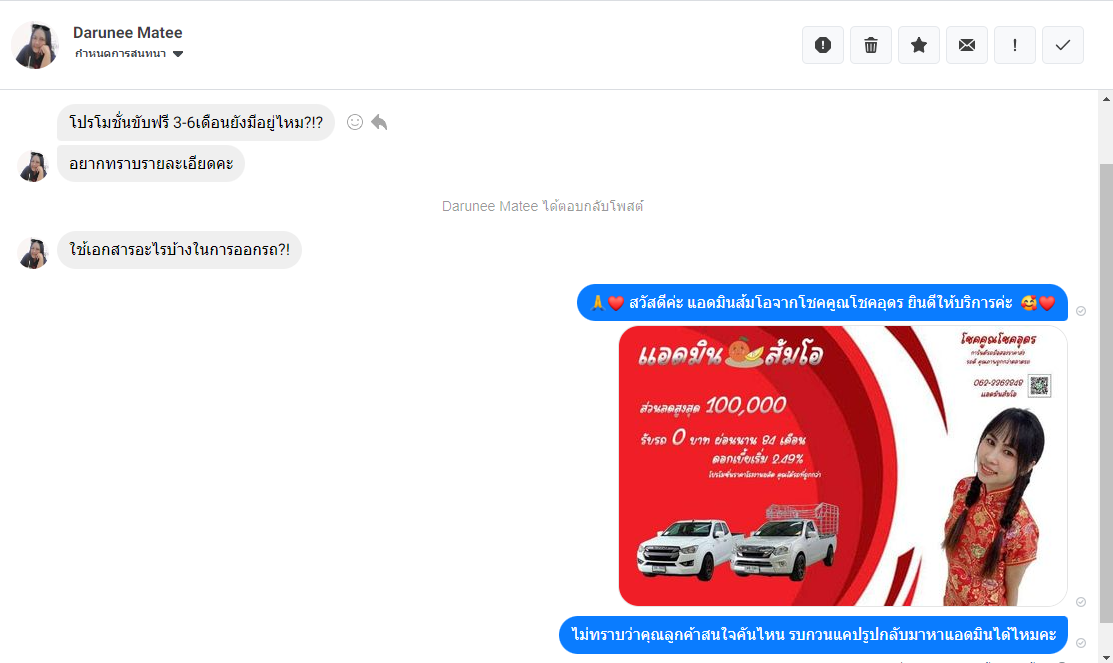View Darunee Matee's header profile picture
This screenshot has width=1113, height=663.
tap(35, 45)
